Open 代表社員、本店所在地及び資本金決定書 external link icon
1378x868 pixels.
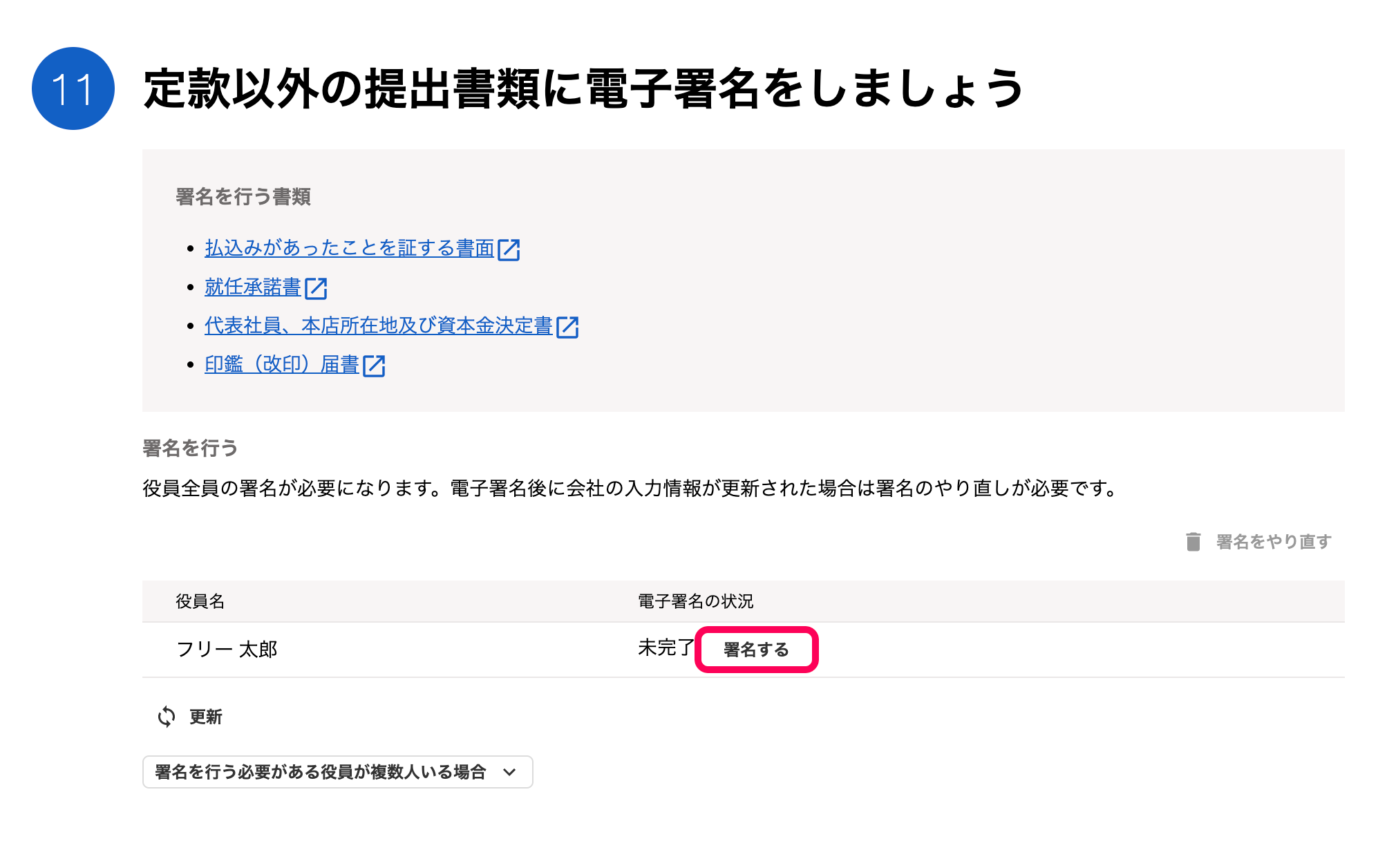pyautogui.click(x=569, y=327)
